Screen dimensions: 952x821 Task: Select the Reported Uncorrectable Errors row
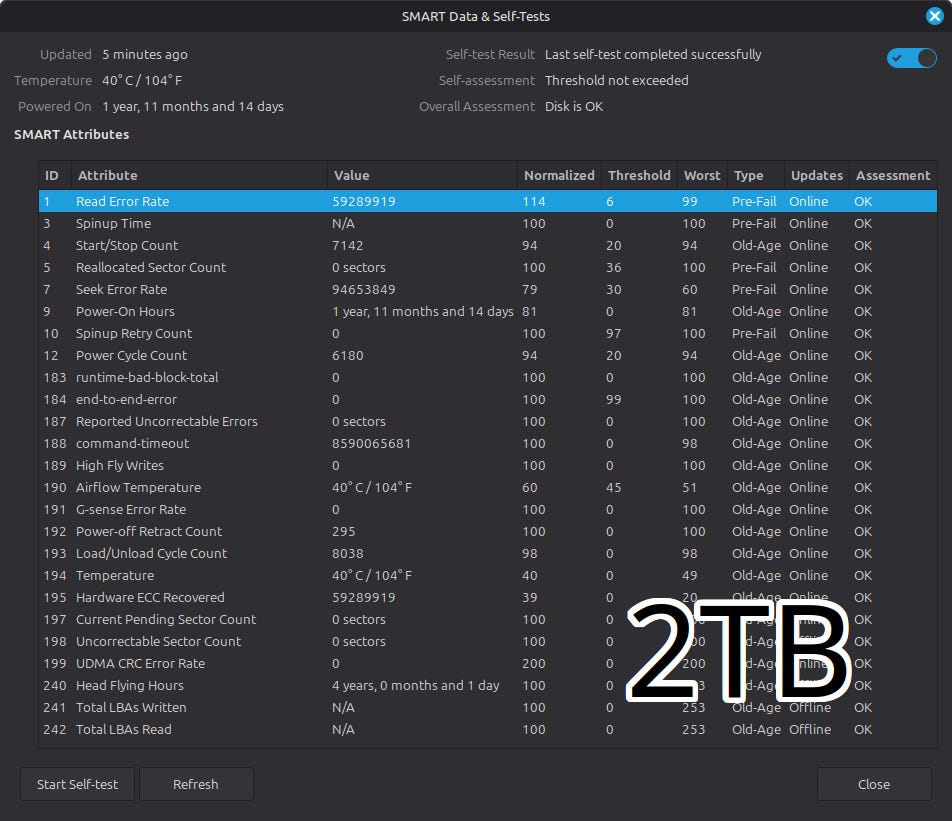point(488,421)
